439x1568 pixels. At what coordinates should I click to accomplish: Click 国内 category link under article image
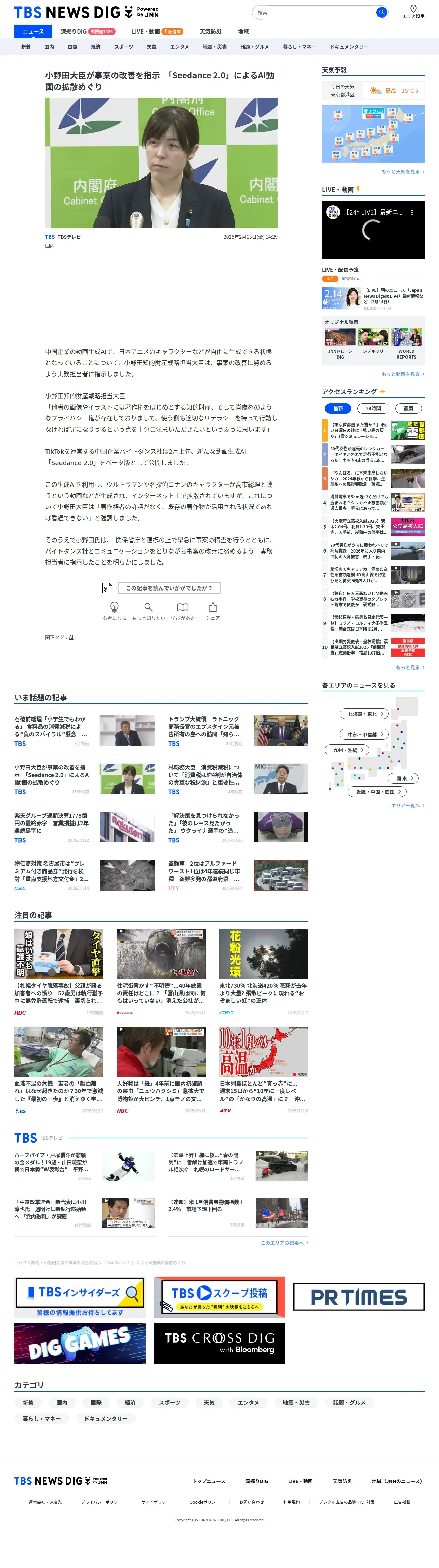tap(50, 247)
